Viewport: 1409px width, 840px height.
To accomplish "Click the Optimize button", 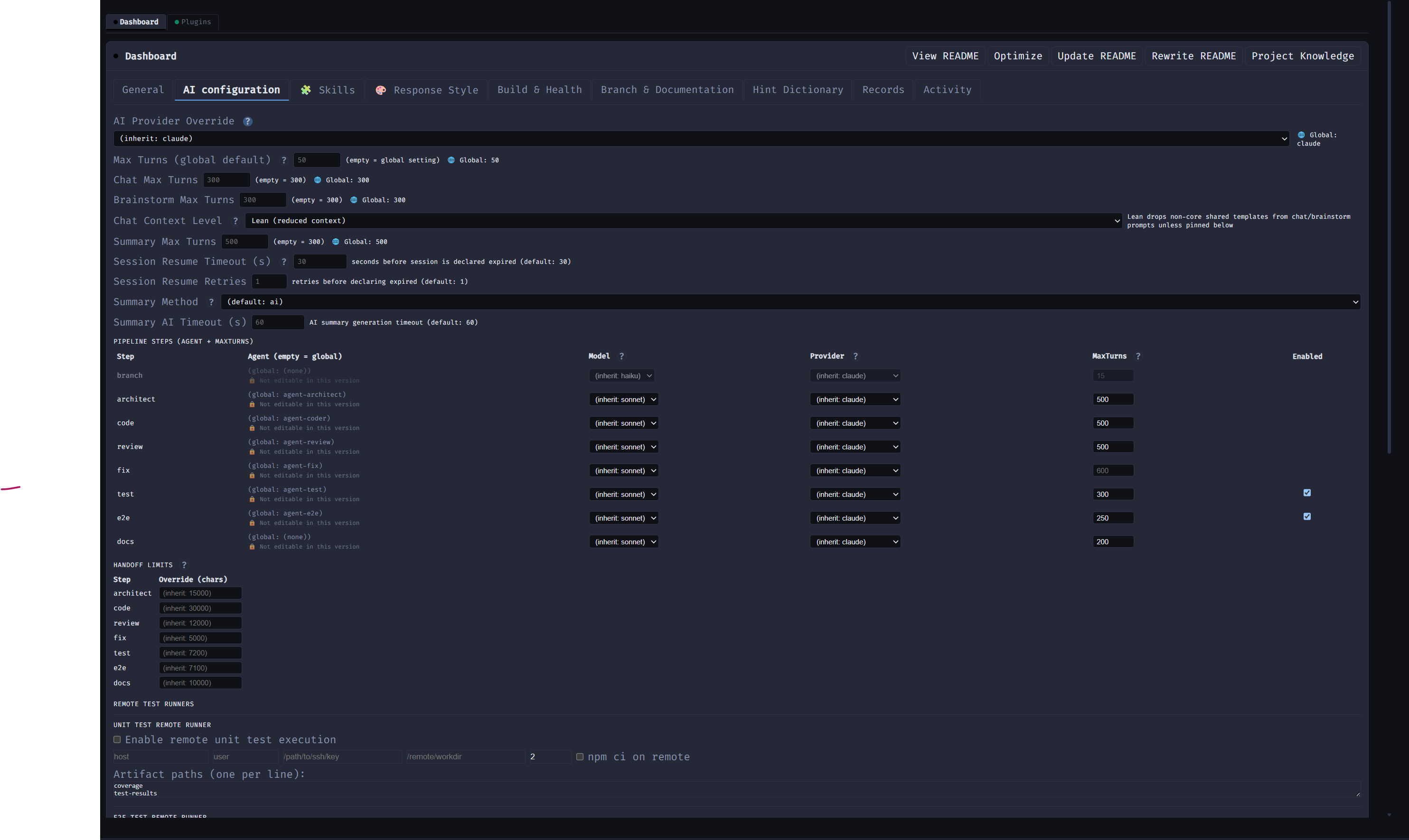I will [x=1017, y=56].
